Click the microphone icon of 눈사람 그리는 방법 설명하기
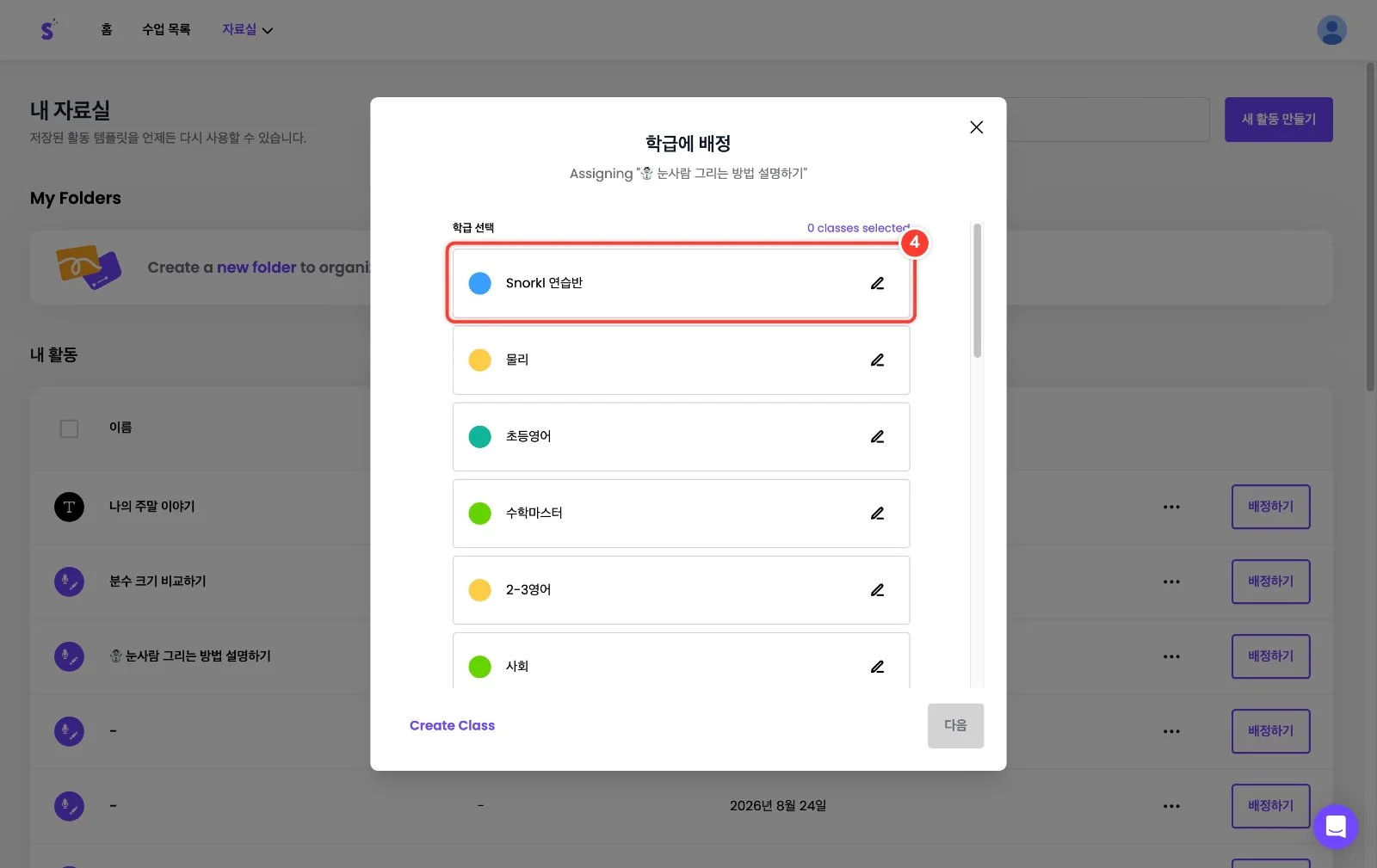The height and width of the screenshot is (868, 1377). point(69,656)
